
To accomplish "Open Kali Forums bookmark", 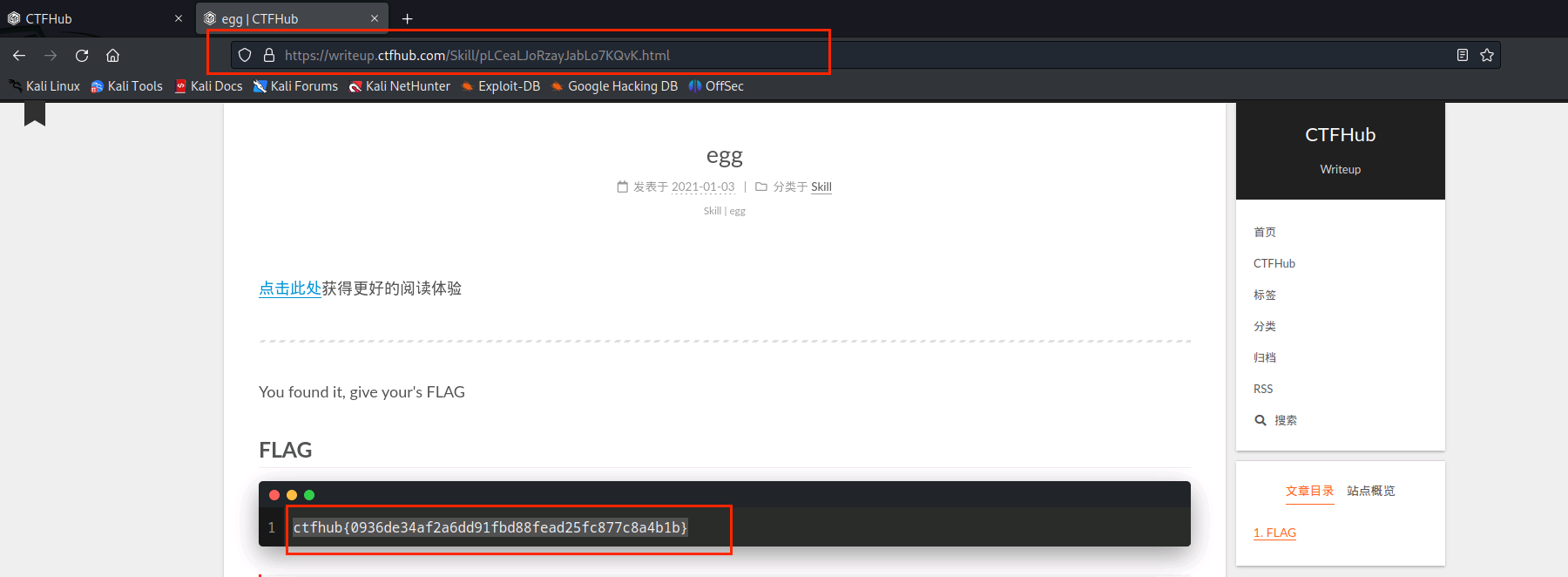I will point(296,86).
